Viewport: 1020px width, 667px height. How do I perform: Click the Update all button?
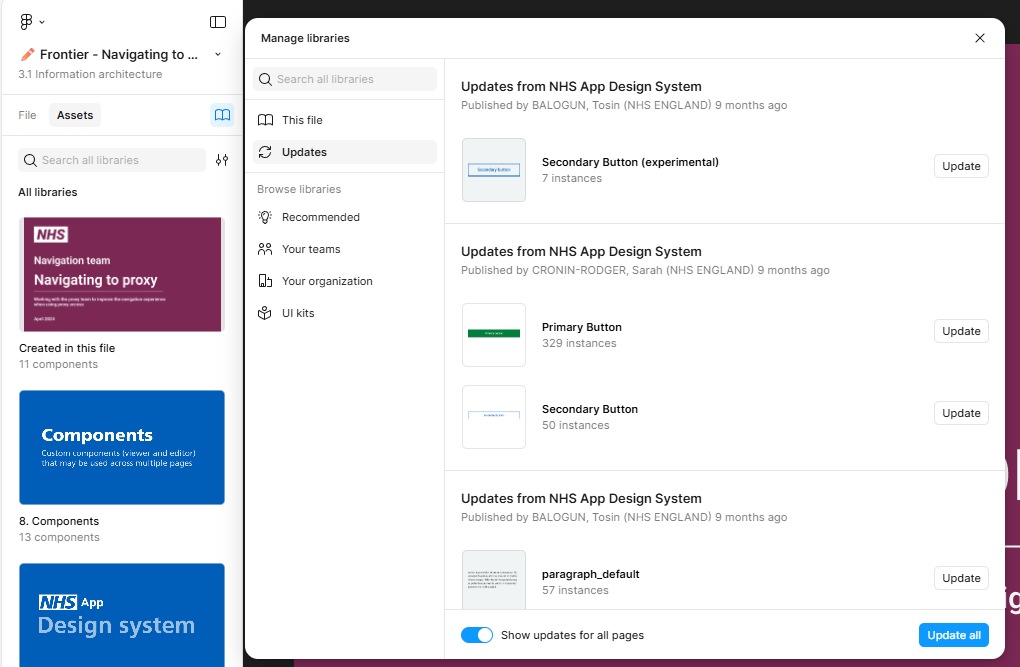(x=953, y=634)
